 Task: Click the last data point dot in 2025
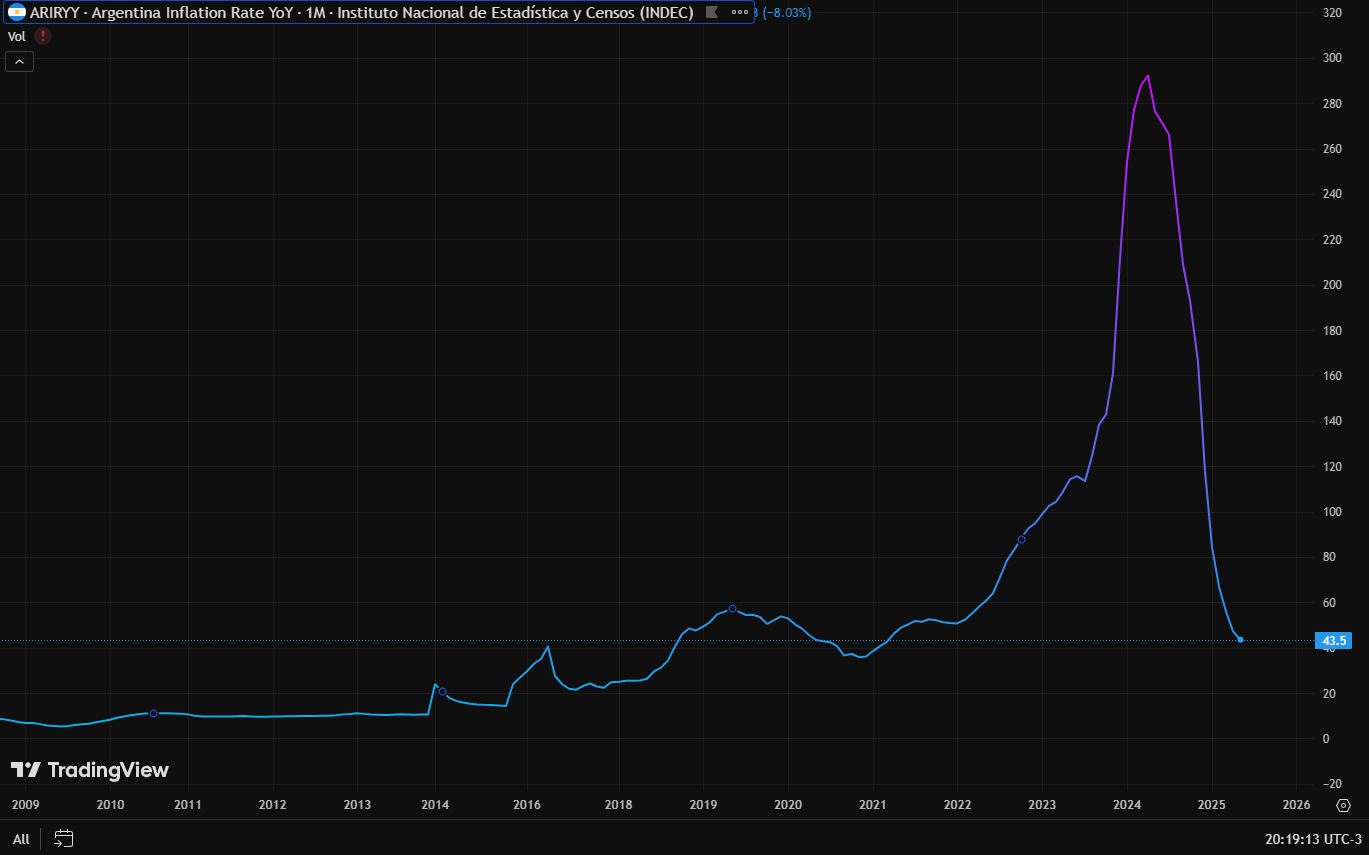1240,640
